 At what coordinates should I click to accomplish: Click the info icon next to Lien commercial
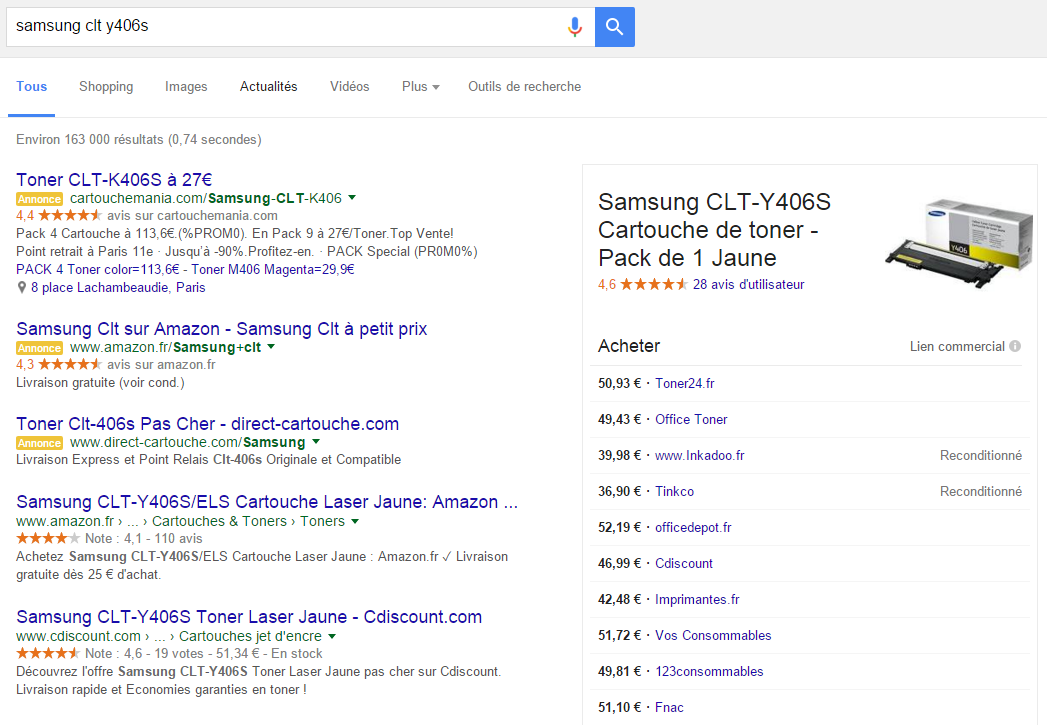click(x=1015, y=346)
